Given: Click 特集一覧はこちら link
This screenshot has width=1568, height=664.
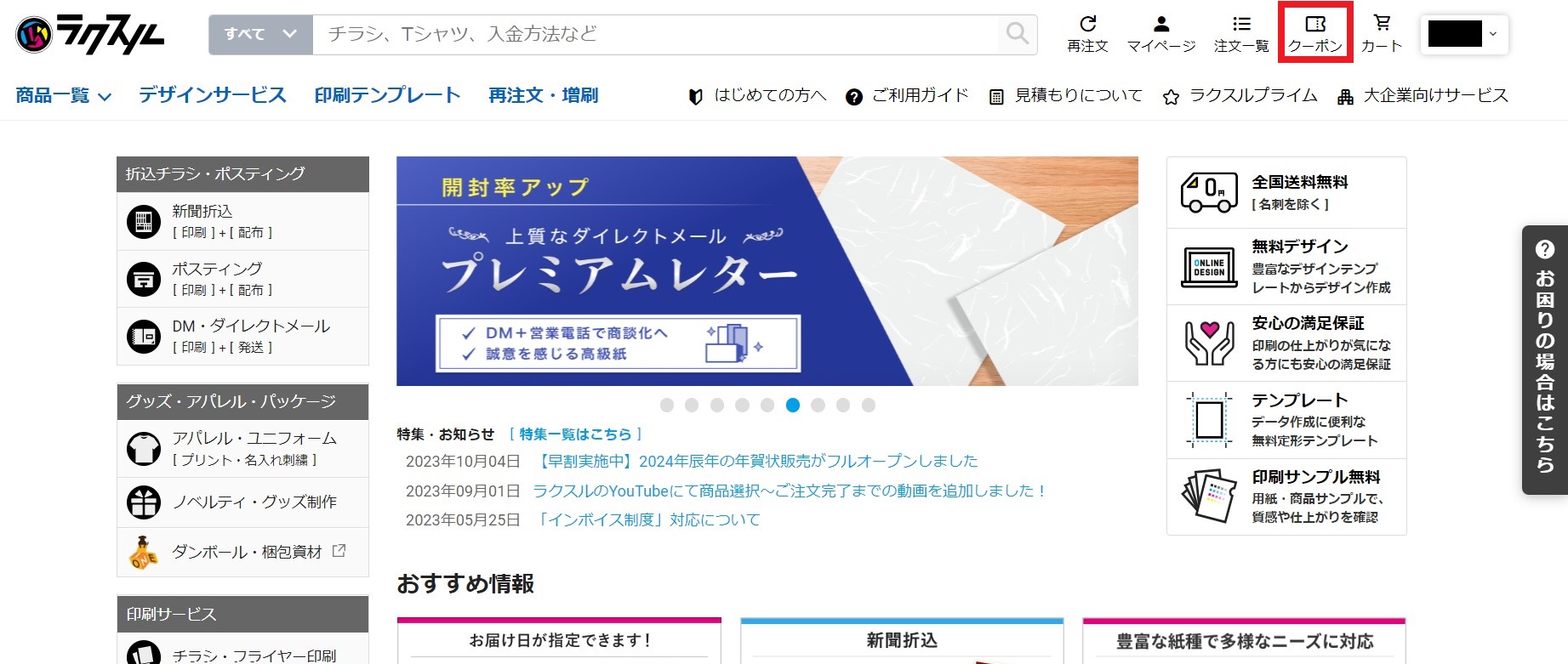Looking at the screenshot, I should click(575, 434).
